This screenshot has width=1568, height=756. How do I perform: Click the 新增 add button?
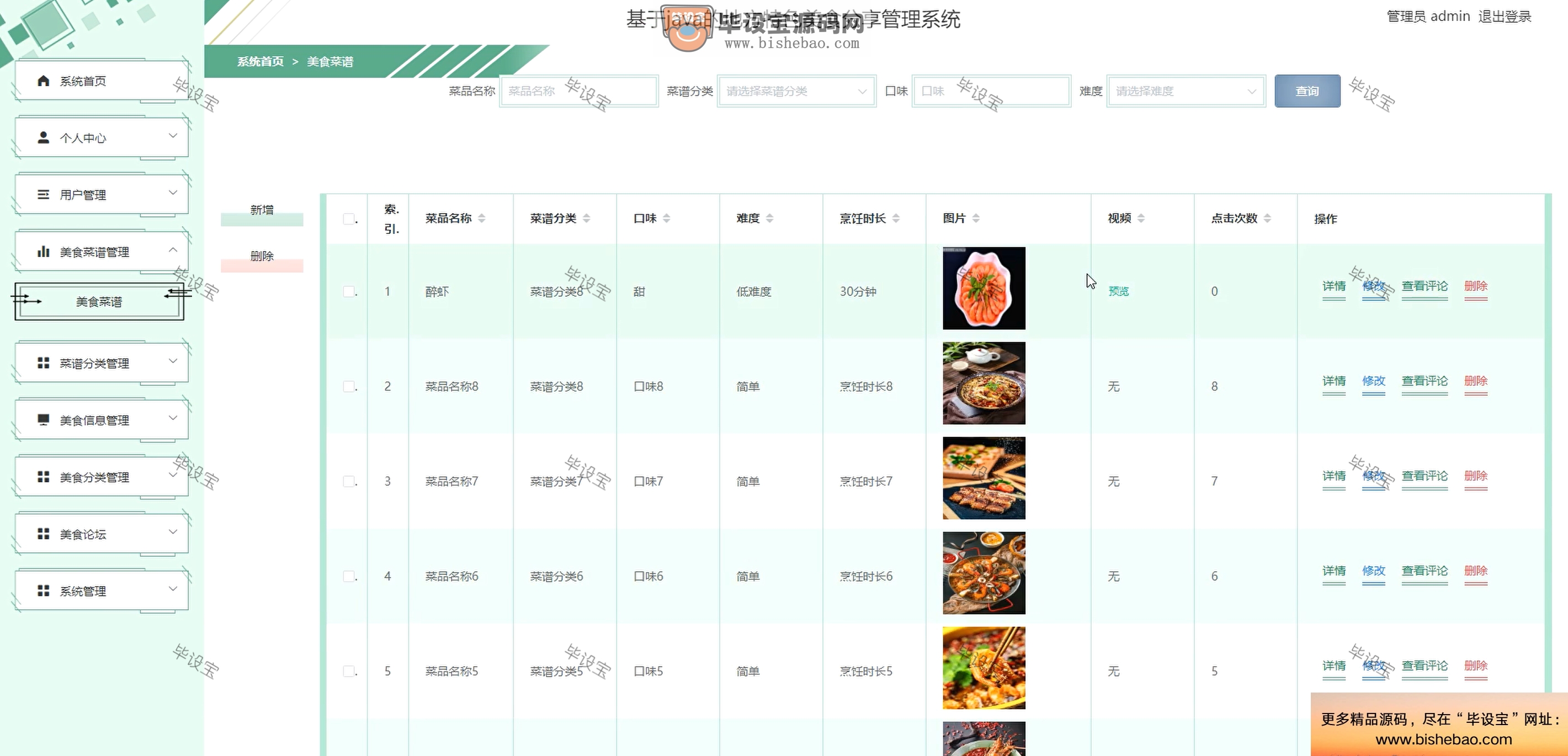pos(262,210)
